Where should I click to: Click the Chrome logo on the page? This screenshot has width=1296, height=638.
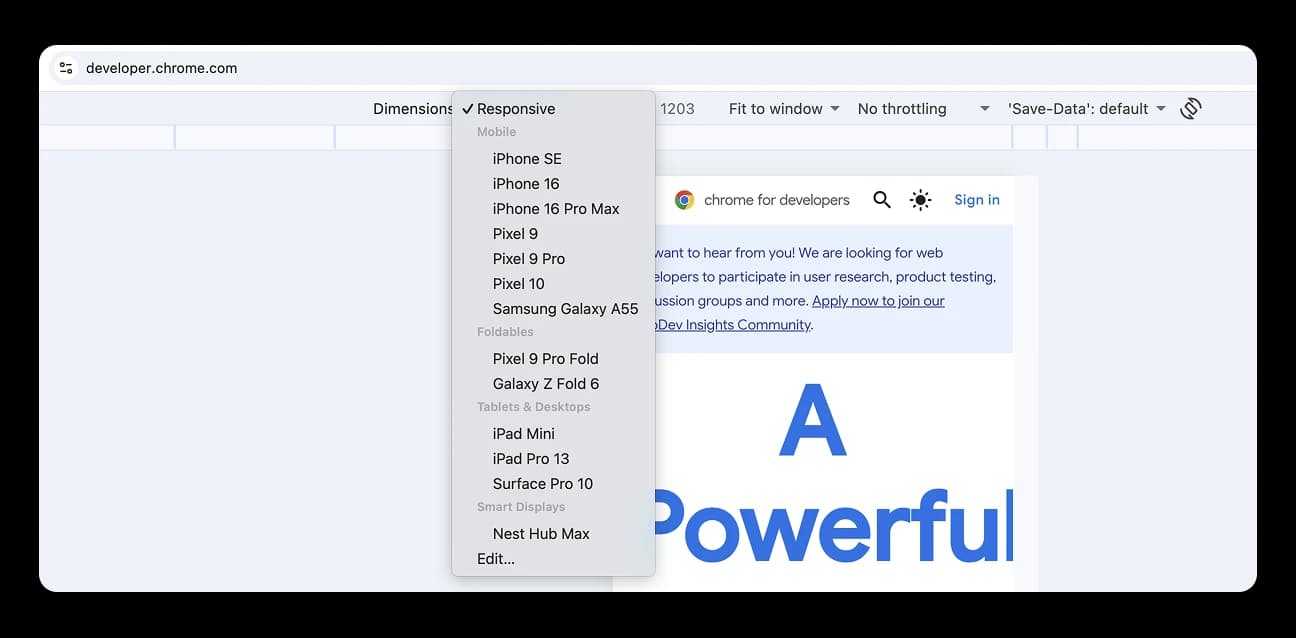(x=684, y=200)
